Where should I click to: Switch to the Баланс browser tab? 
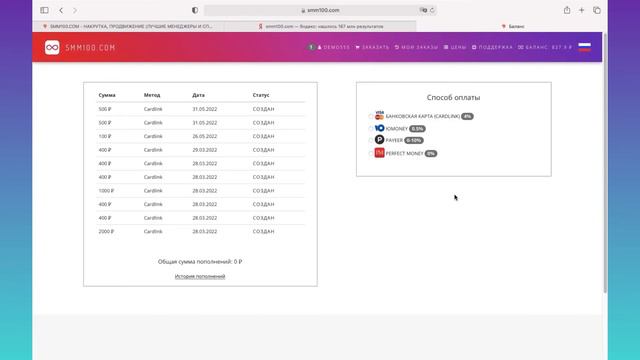pyautogui.click(x=512, y=26)
